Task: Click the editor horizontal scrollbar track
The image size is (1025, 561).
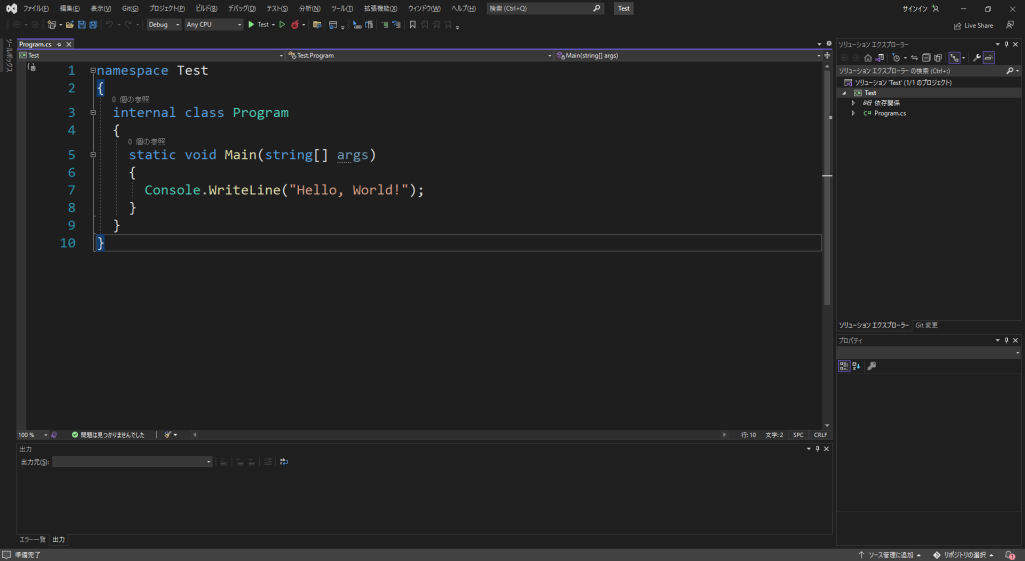Action: [459, 435]
